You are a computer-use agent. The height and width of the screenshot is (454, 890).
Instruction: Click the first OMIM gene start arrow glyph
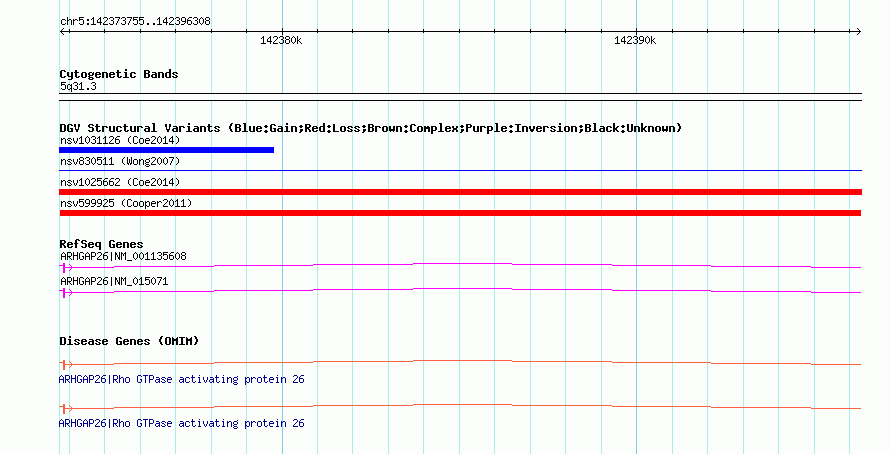[x=66, y=364]
